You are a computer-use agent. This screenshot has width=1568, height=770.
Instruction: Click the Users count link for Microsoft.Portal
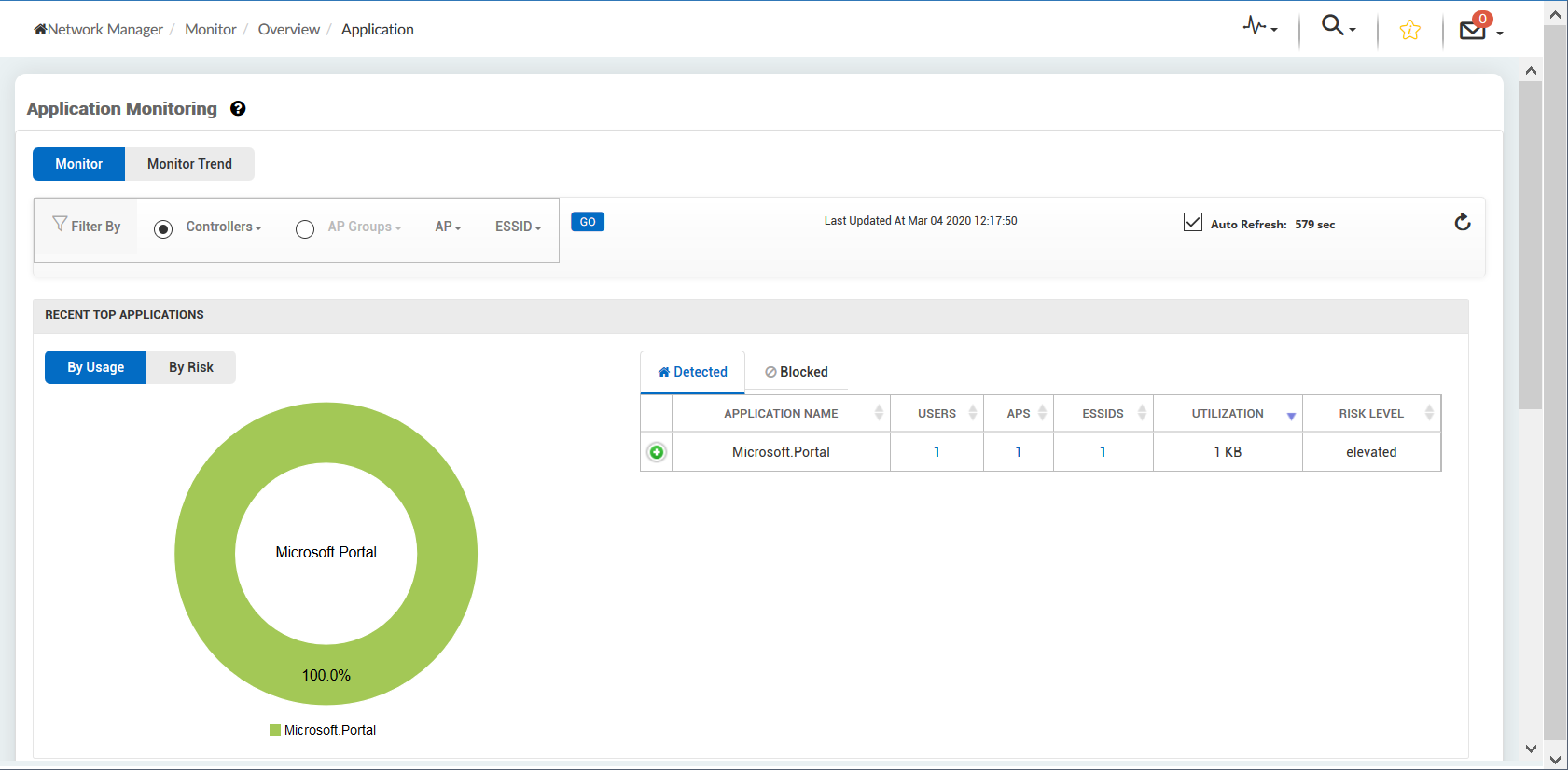pyautogui.click(x=937, y=452)
